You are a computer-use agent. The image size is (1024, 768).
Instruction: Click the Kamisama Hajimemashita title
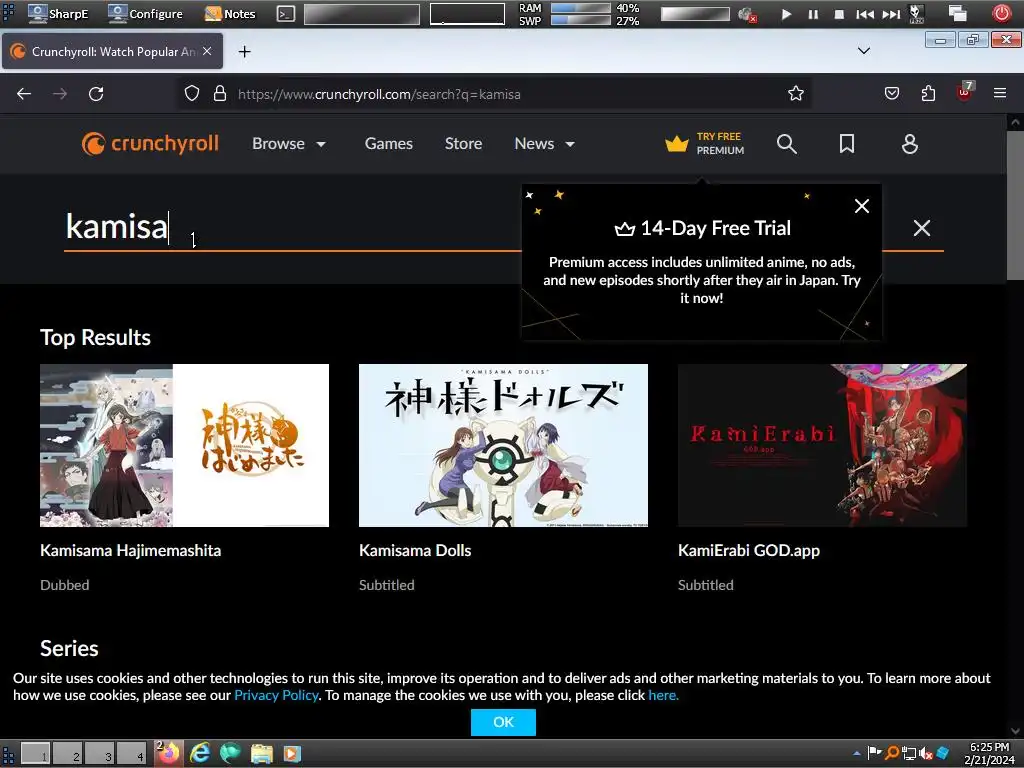(131, 551)
